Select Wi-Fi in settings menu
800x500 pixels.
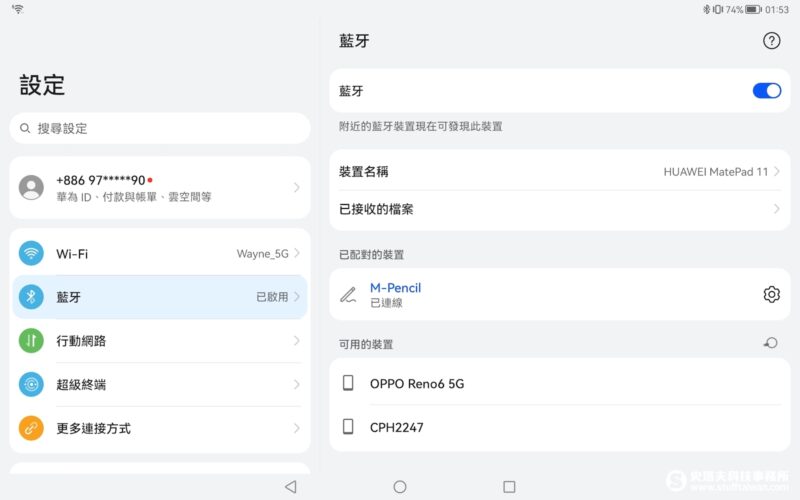coord(160,254)
